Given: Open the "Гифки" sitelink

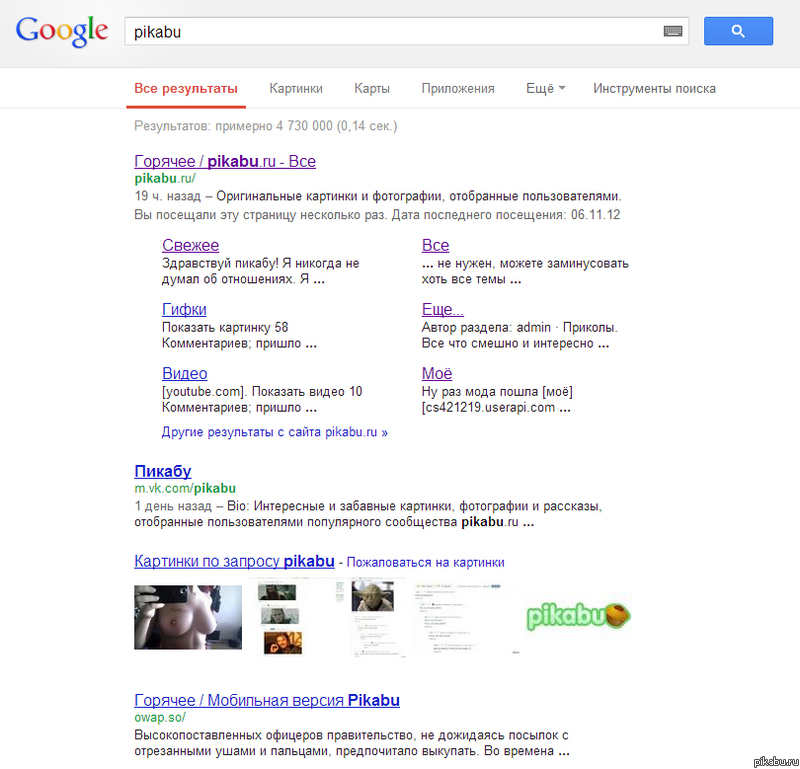Looking at the screenshot, I should coord(184,309).
